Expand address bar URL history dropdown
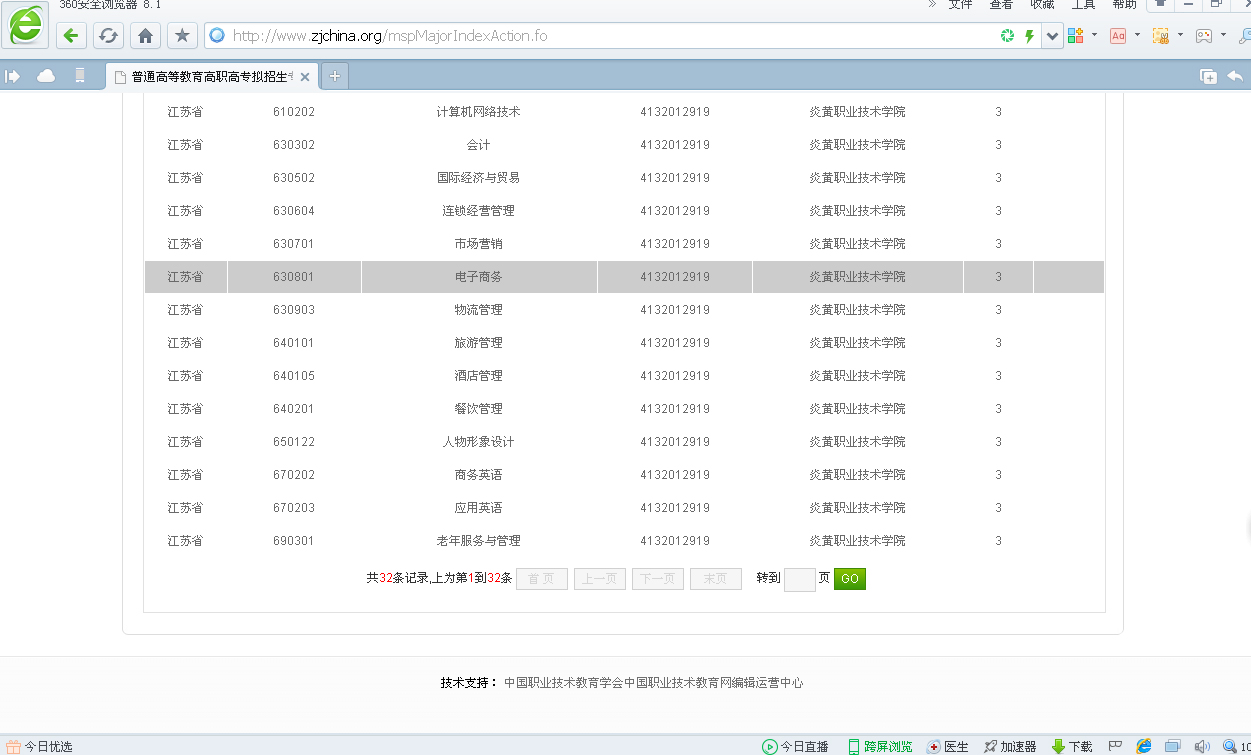 (x=1052, y=36)
